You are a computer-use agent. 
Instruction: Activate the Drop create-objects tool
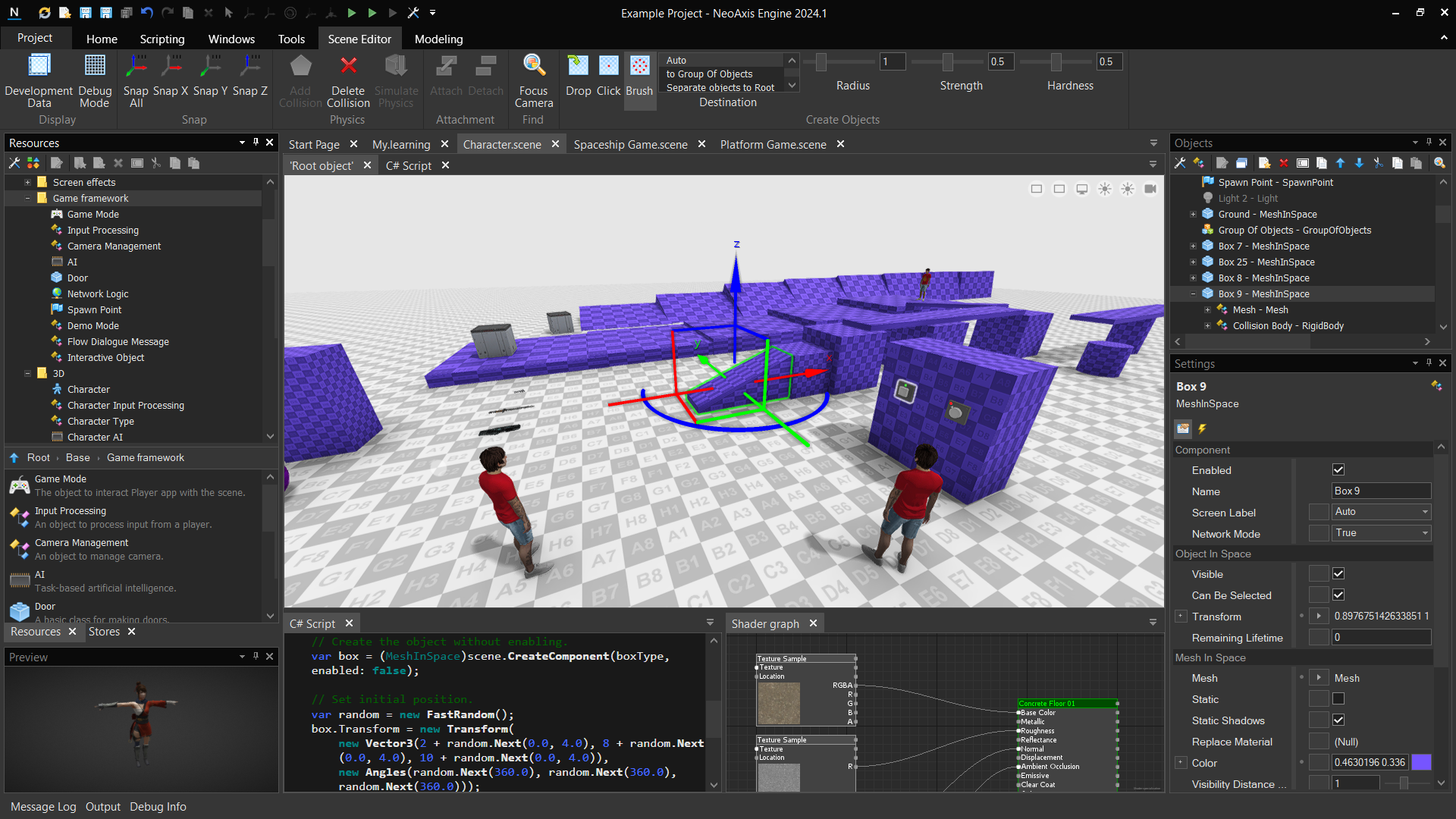(578, 66)
